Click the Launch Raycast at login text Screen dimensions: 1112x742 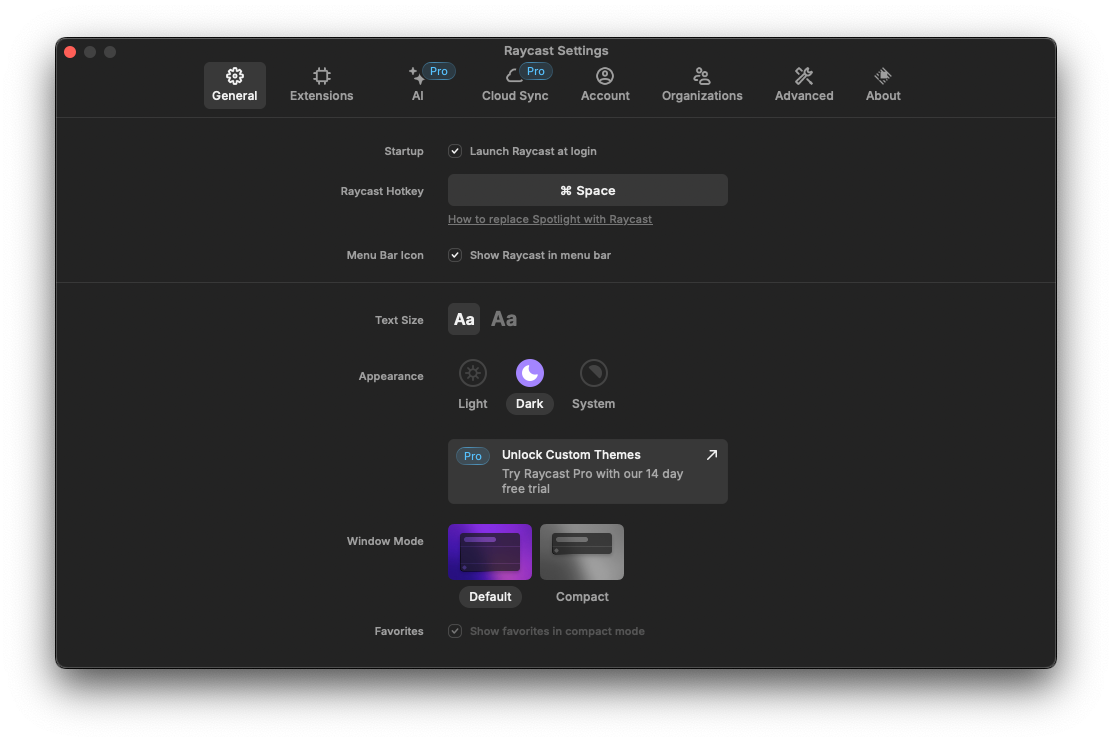(x=533, y=151)
